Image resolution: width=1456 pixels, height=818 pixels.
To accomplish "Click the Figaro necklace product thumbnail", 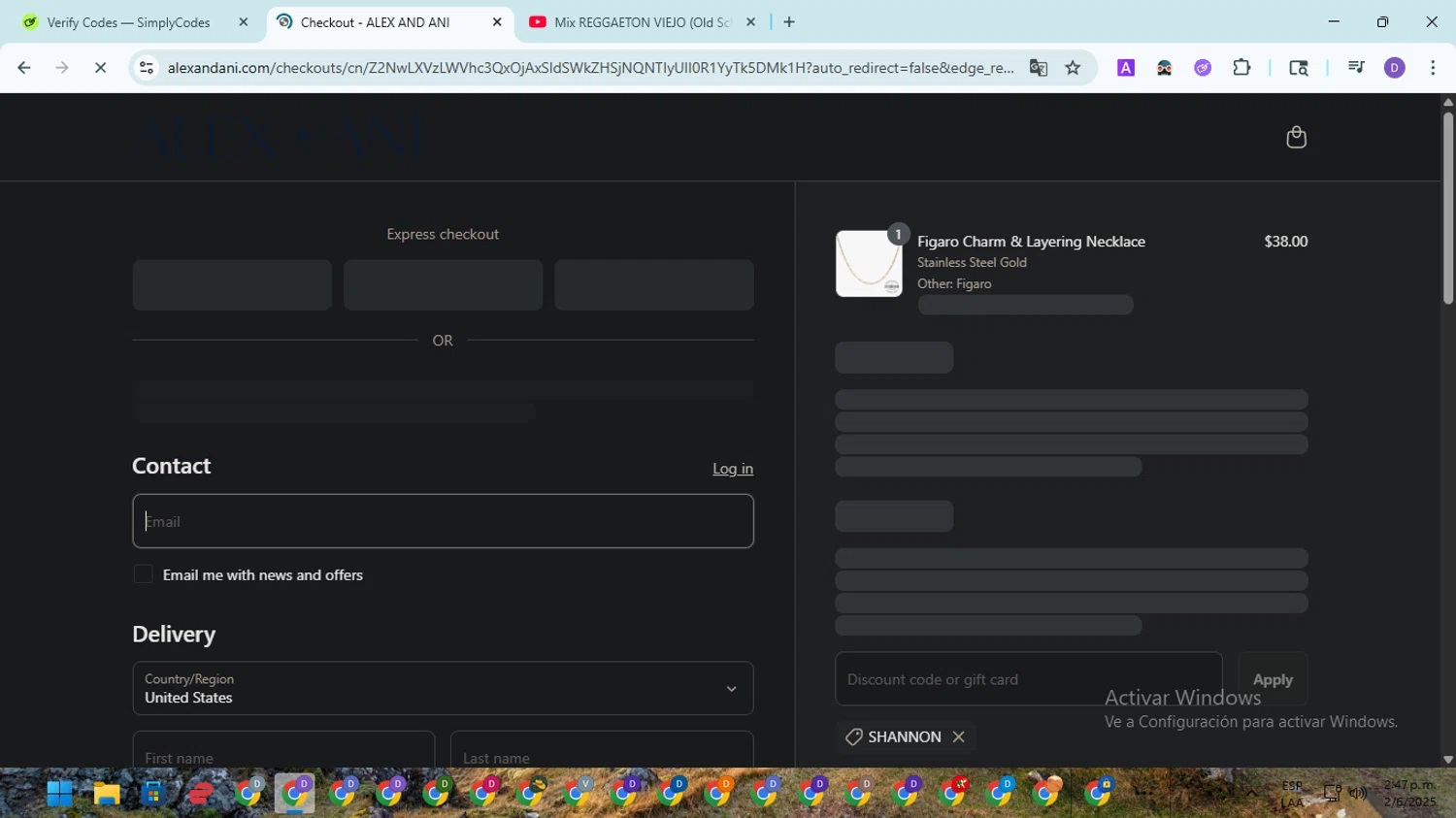I will (869, 263).
